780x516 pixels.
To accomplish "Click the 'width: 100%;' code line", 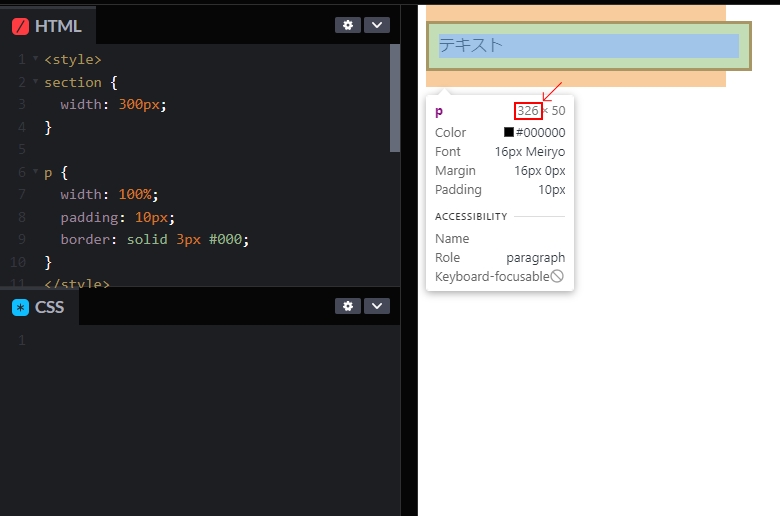I will coord(109,194).
